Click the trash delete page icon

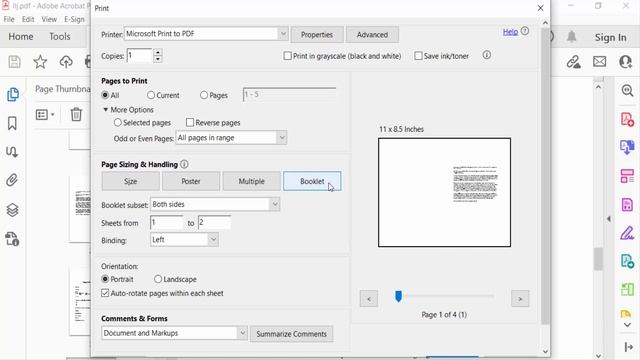76,114
